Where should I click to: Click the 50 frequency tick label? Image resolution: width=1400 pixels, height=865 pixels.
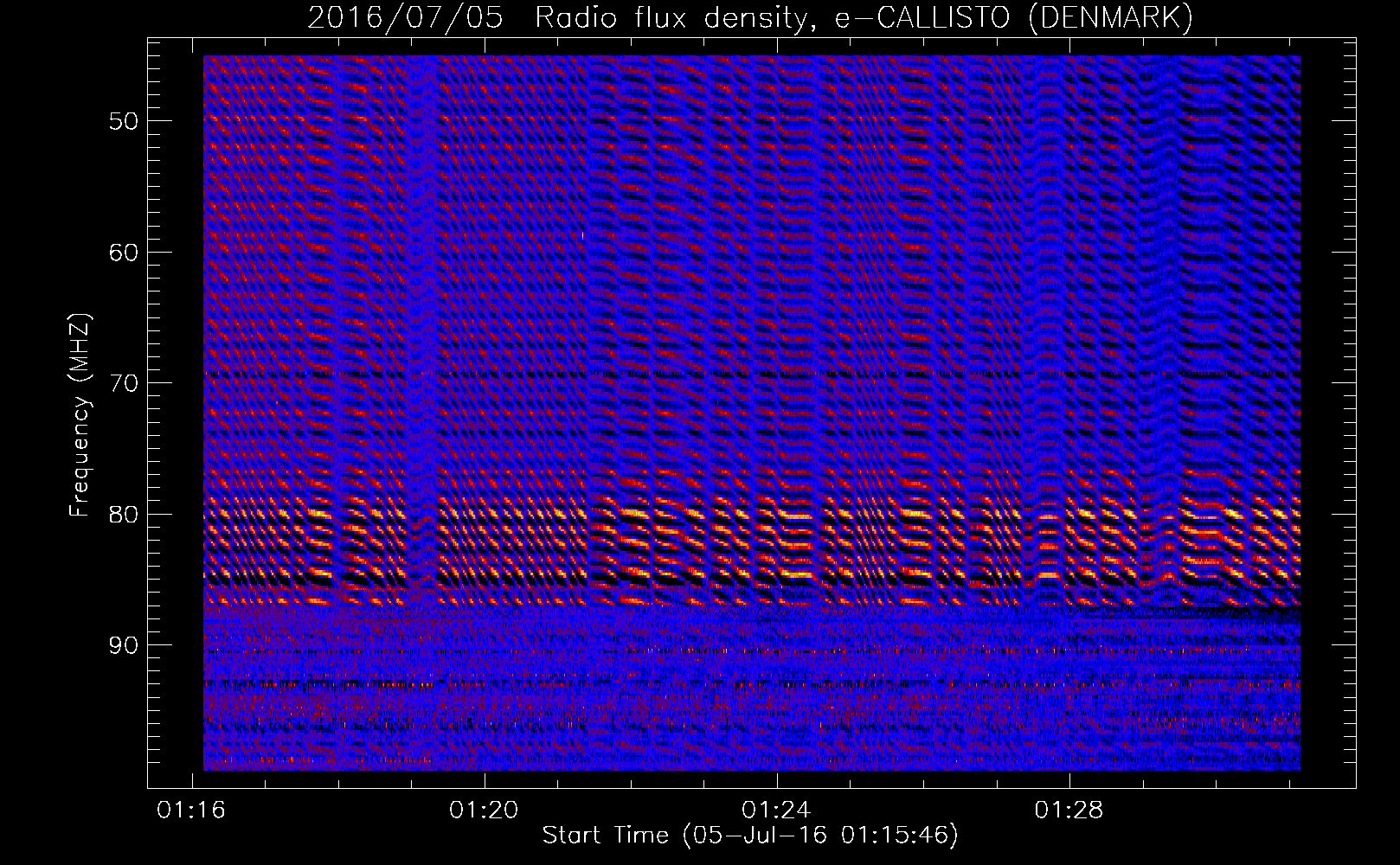[x=123, y=121]
